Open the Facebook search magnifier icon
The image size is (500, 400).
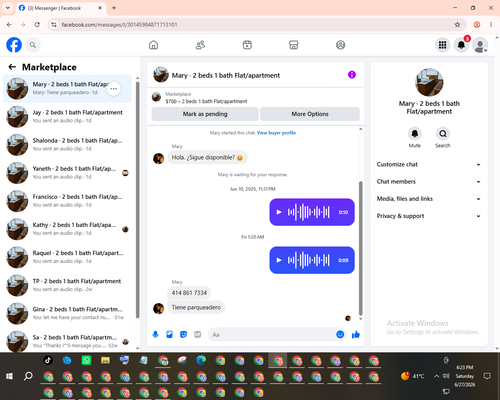tap(33, 45)
